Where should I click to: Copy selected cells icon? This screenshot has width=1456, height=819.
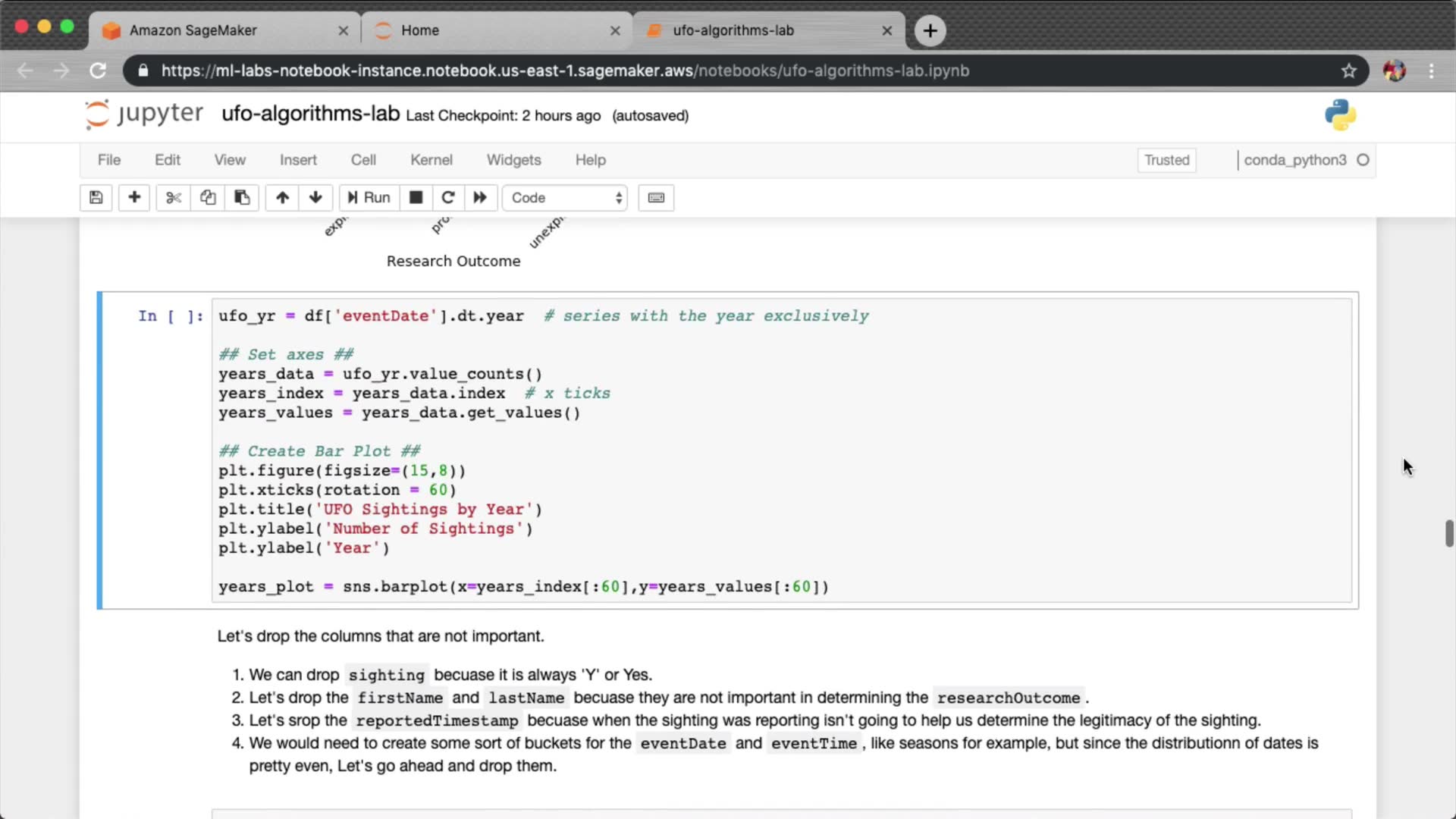208,198
